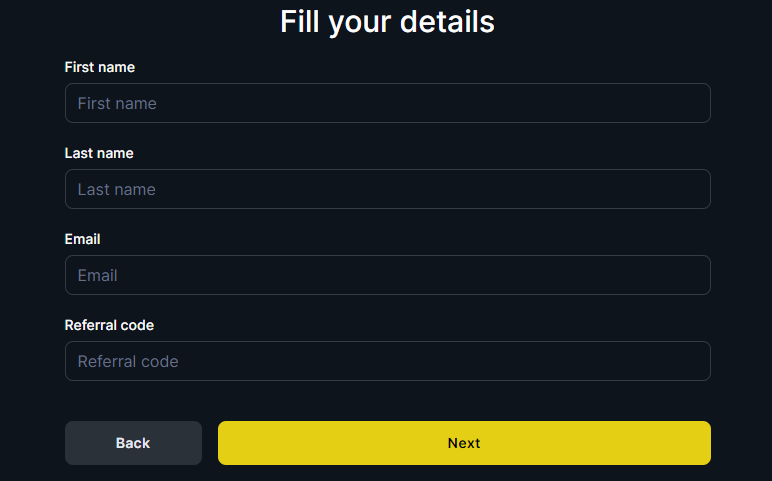Click into the Referral code field
The width and height of the screenshot is (772, 481).
[387, 361]
